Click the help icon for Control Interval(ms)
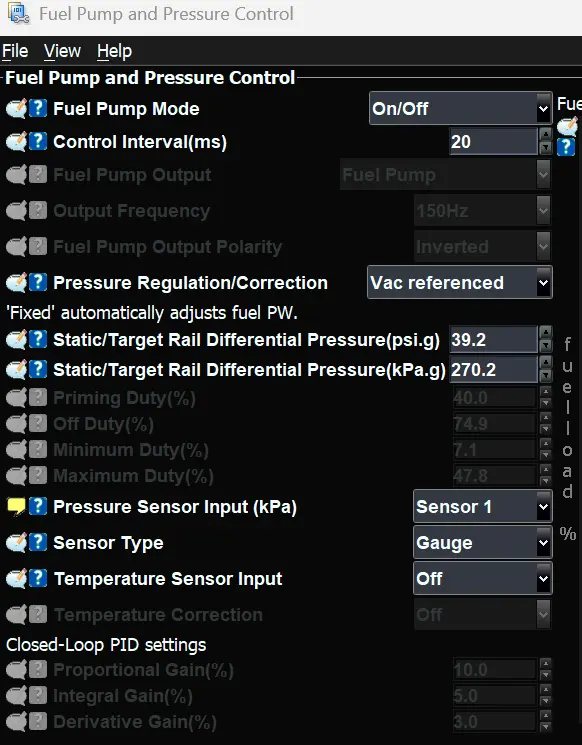Screen dimensions: 582x745 coord(38,141)
